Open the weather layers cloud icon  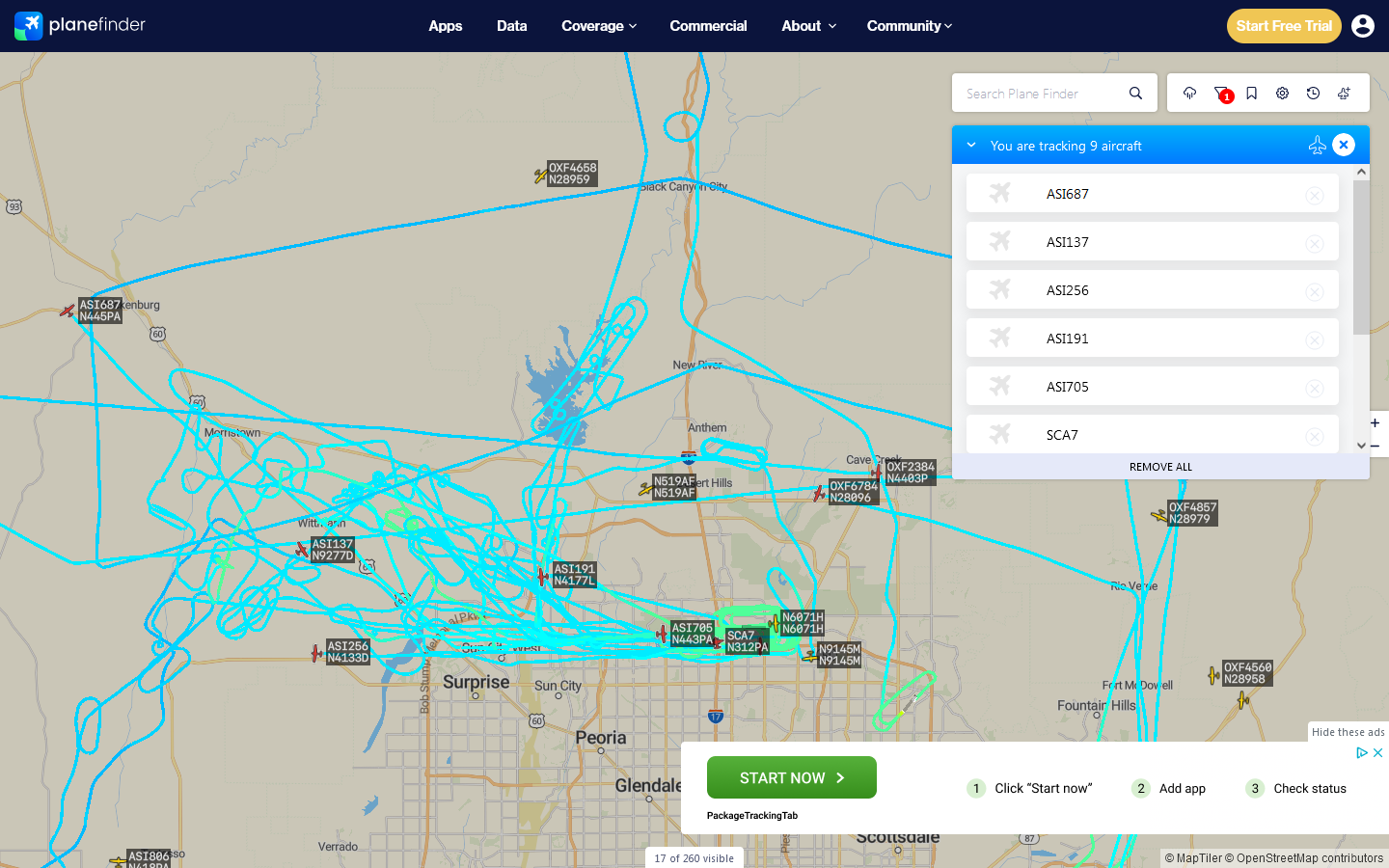pos(1189,94)
